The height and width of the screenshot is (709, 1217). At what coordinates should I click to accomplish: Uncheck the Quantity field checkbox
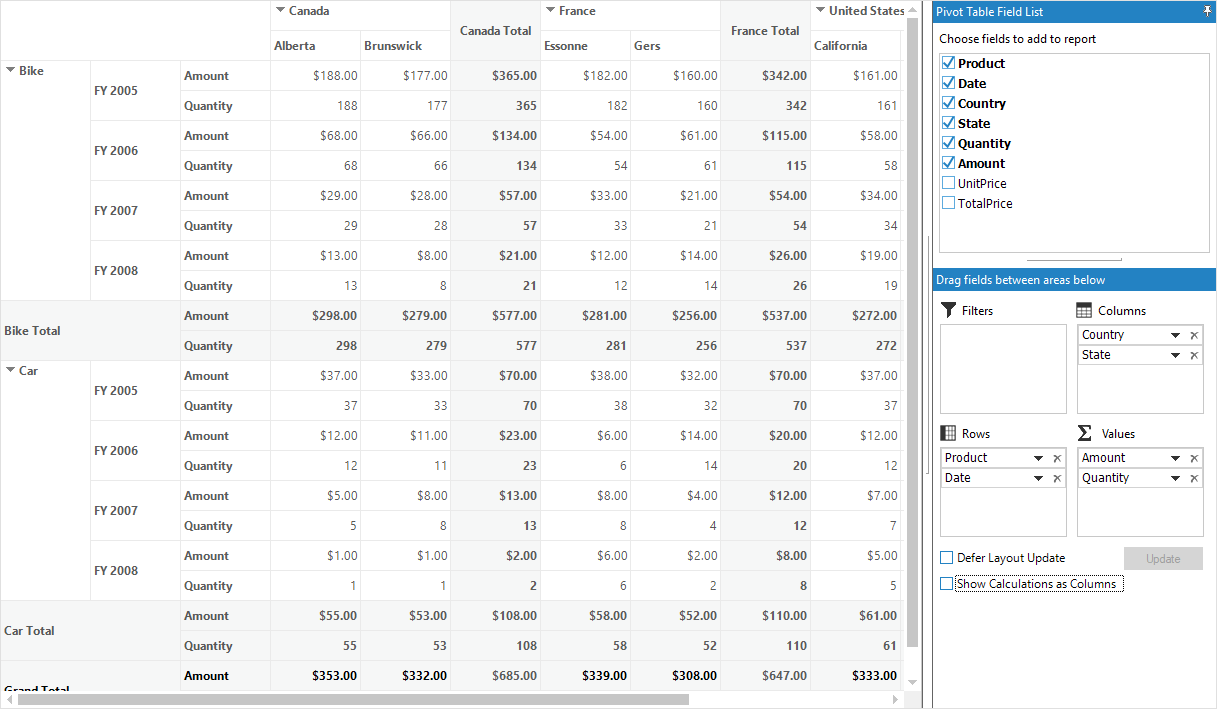(x=949, y=143)
